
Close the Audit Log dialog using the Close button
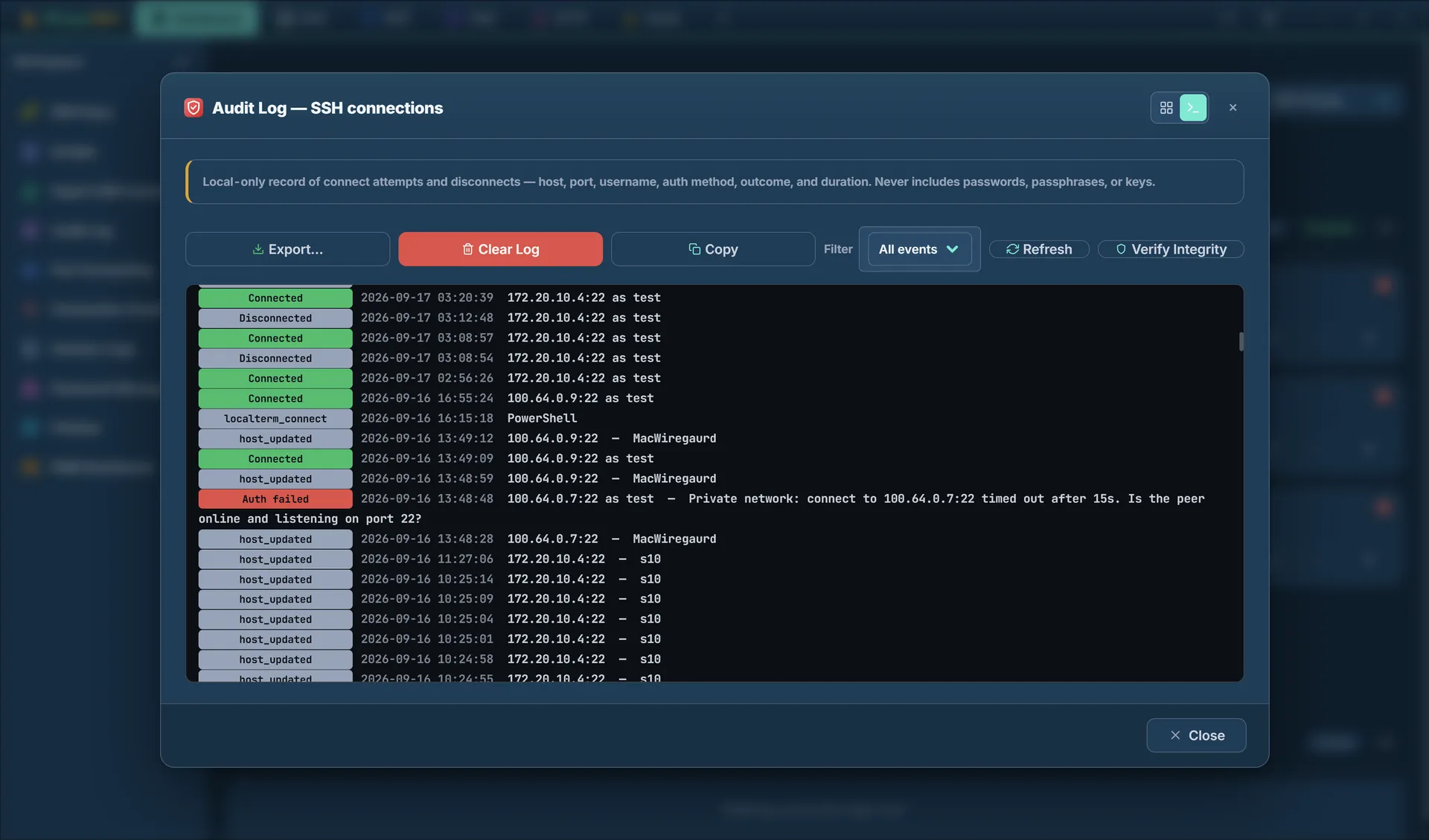click(x=1196, y=735)
